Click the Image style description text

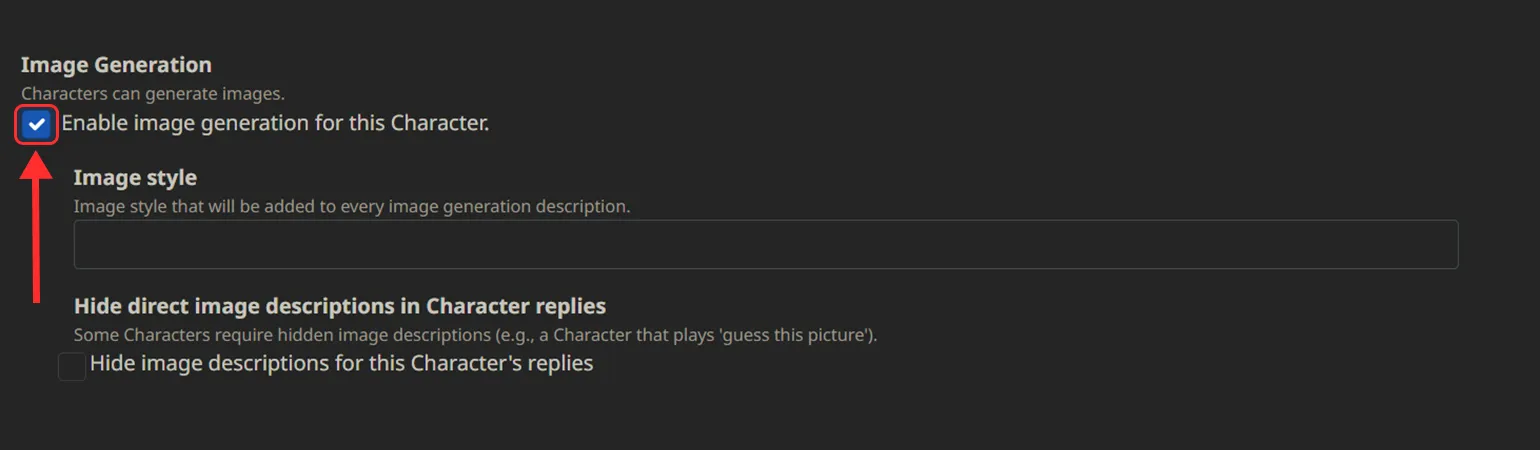tap(352, 207)
